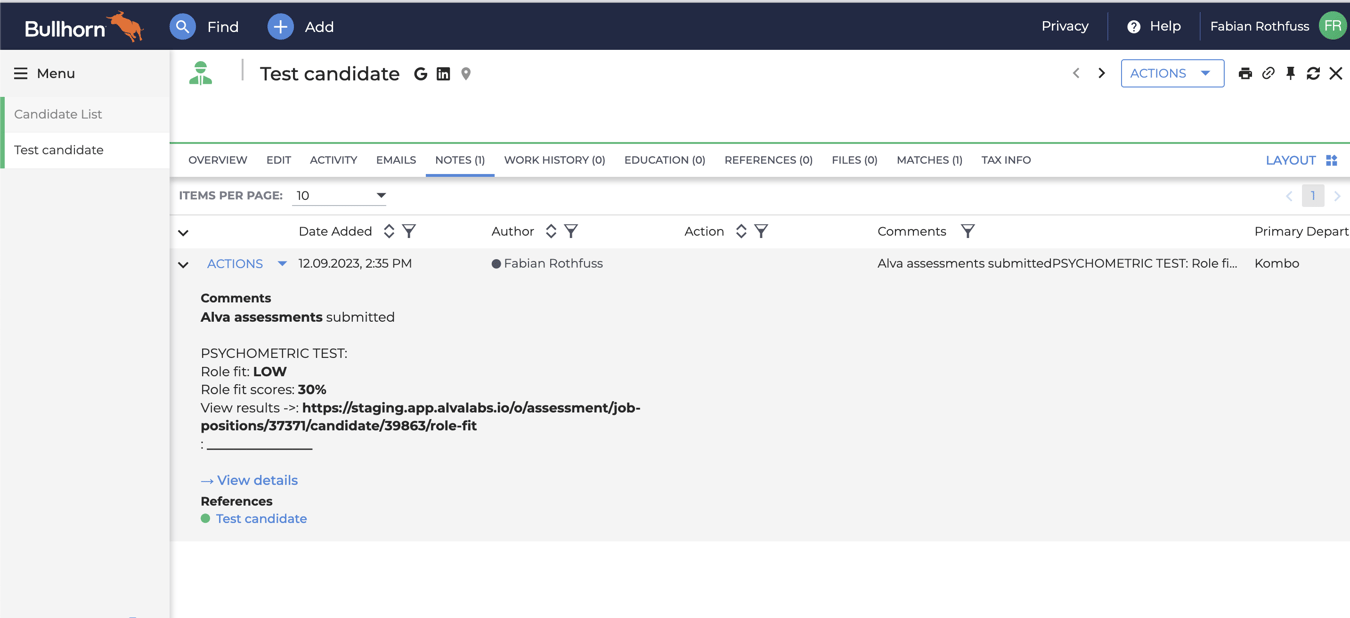Open the candidate's LinkedIn icon
The image size is (1350, 618).
coord(443,74)
